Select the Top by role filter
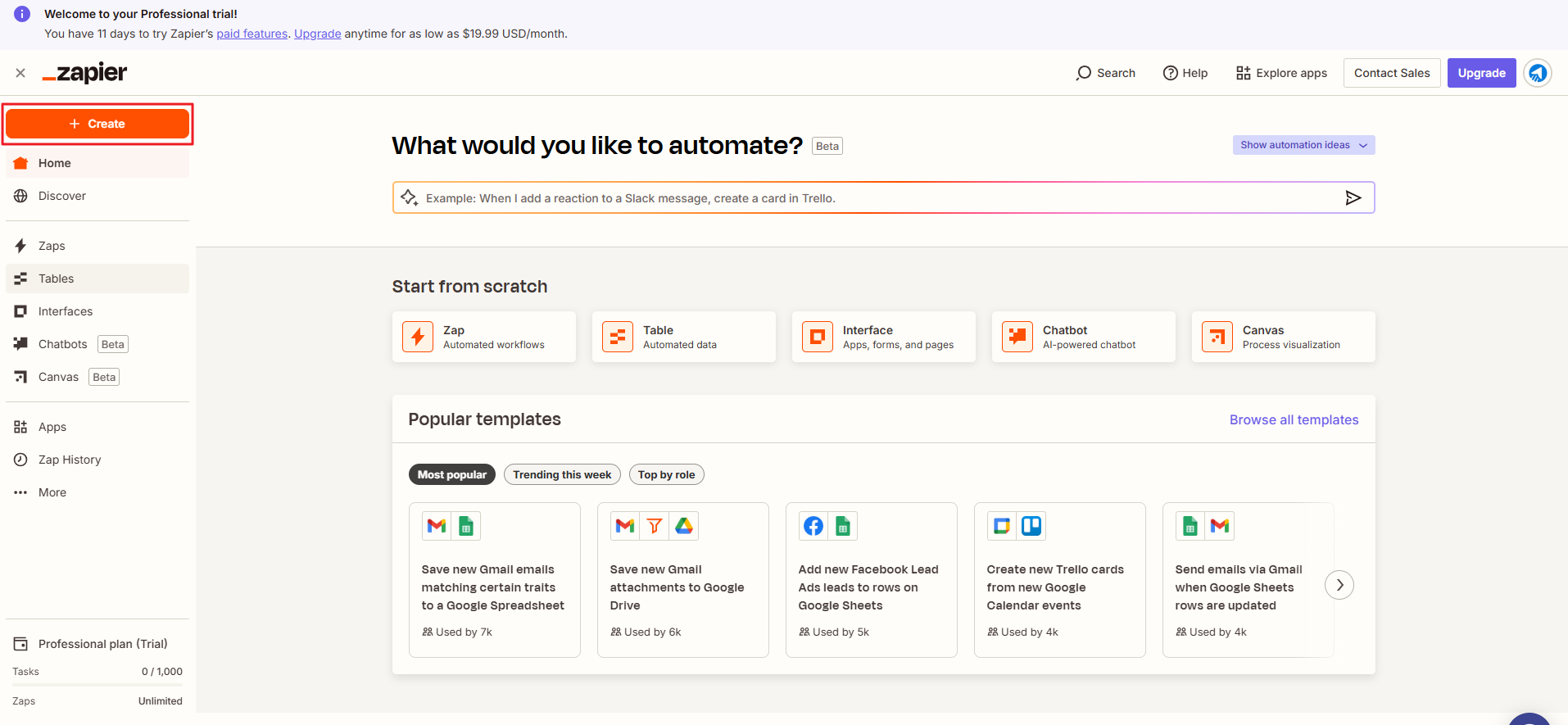The width and height of the screenshot is (1568, 725). coord(666,474)
